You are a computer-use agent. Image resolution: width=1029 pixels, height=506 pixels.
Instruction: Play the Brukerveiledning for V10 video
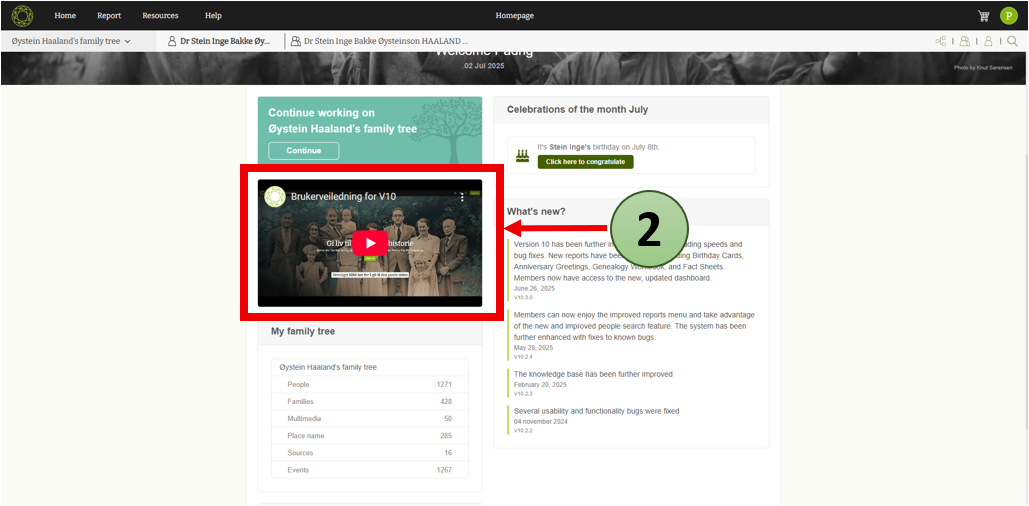(370, 243)
